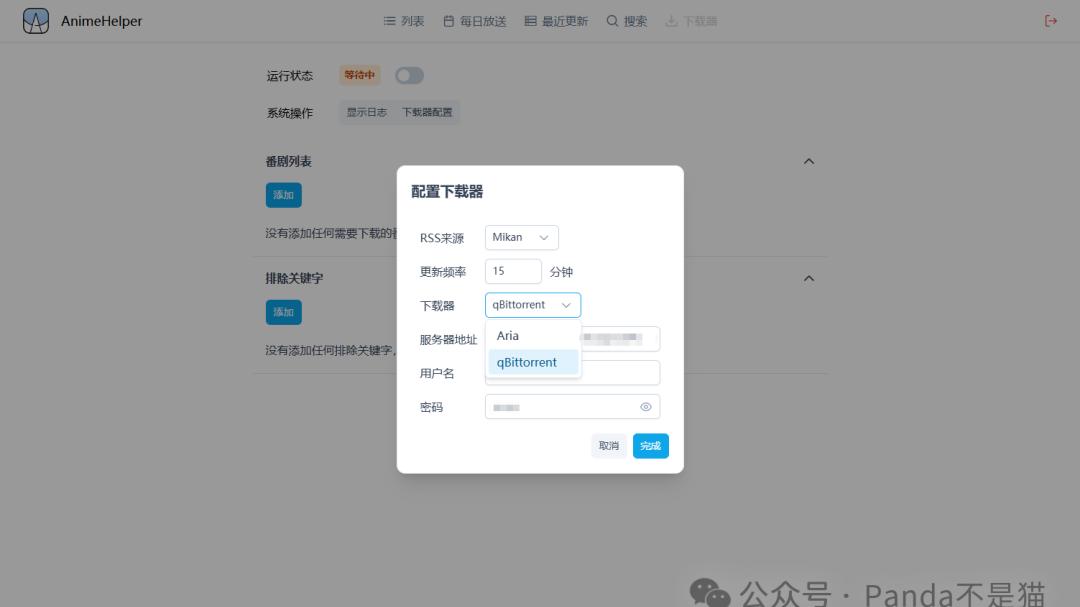Open the 下载器 downloader dropdown
This screenshot has width=1080, height=607.
point(532,304)
